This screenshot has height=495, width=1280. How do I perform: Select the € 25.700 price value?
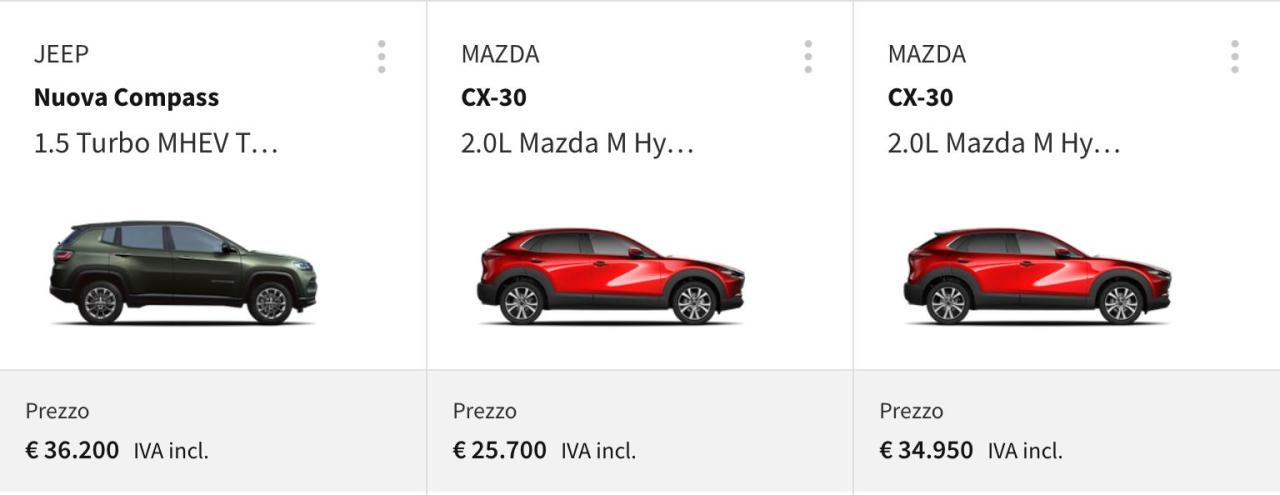pyautogui.click(x=499, y=450)
